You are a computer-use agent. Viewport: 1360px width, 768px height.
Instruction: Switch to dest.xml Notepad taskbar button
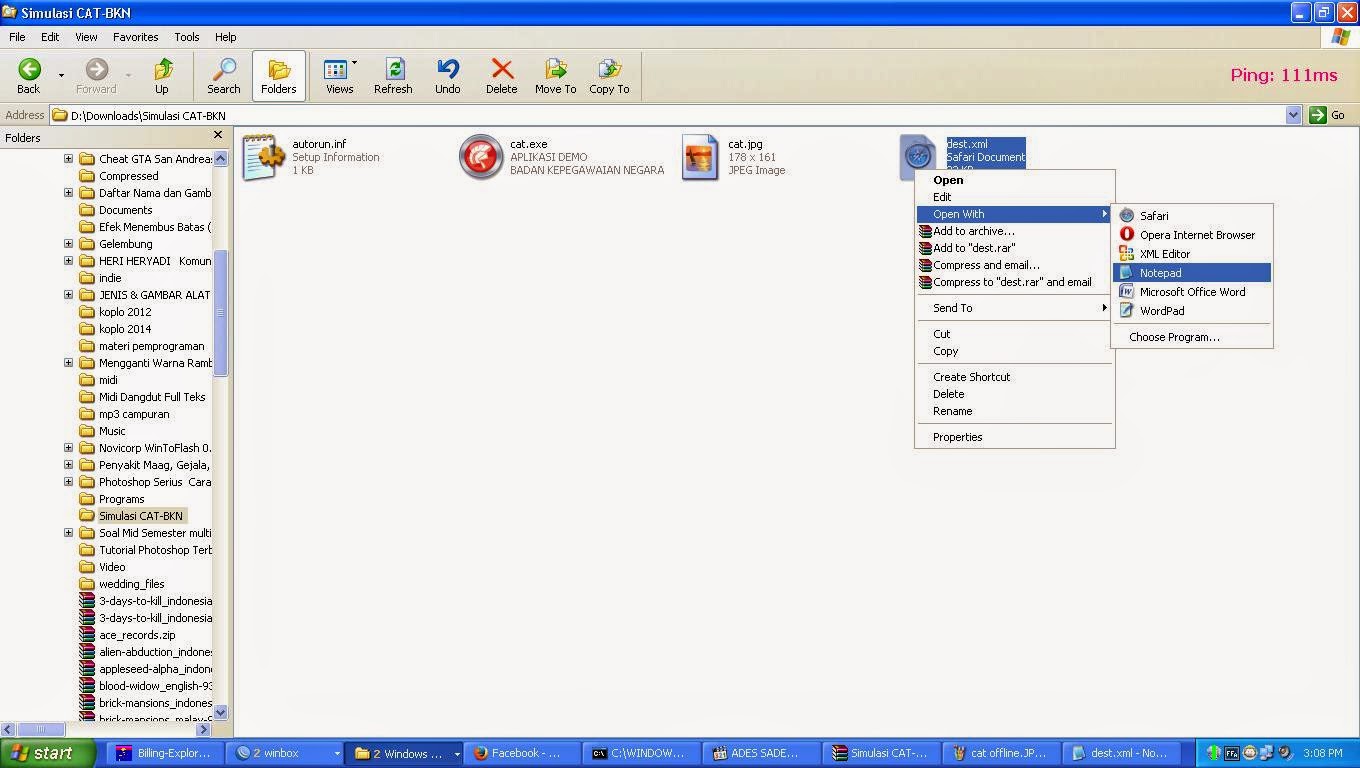pyautogui.click(x=1120, y=753)
